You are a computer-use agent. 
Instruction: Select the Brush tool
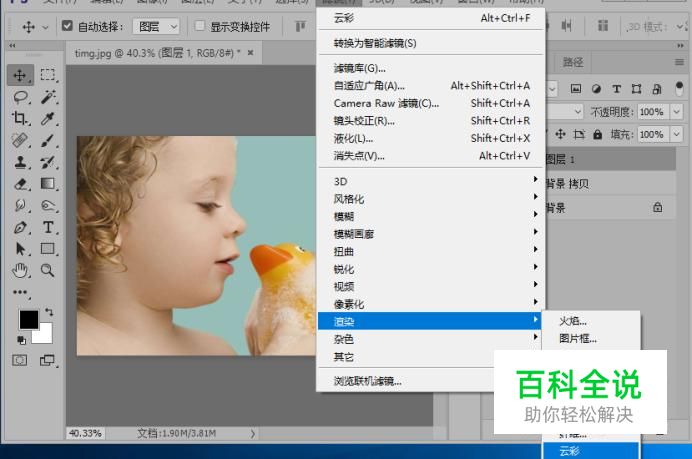48,140
